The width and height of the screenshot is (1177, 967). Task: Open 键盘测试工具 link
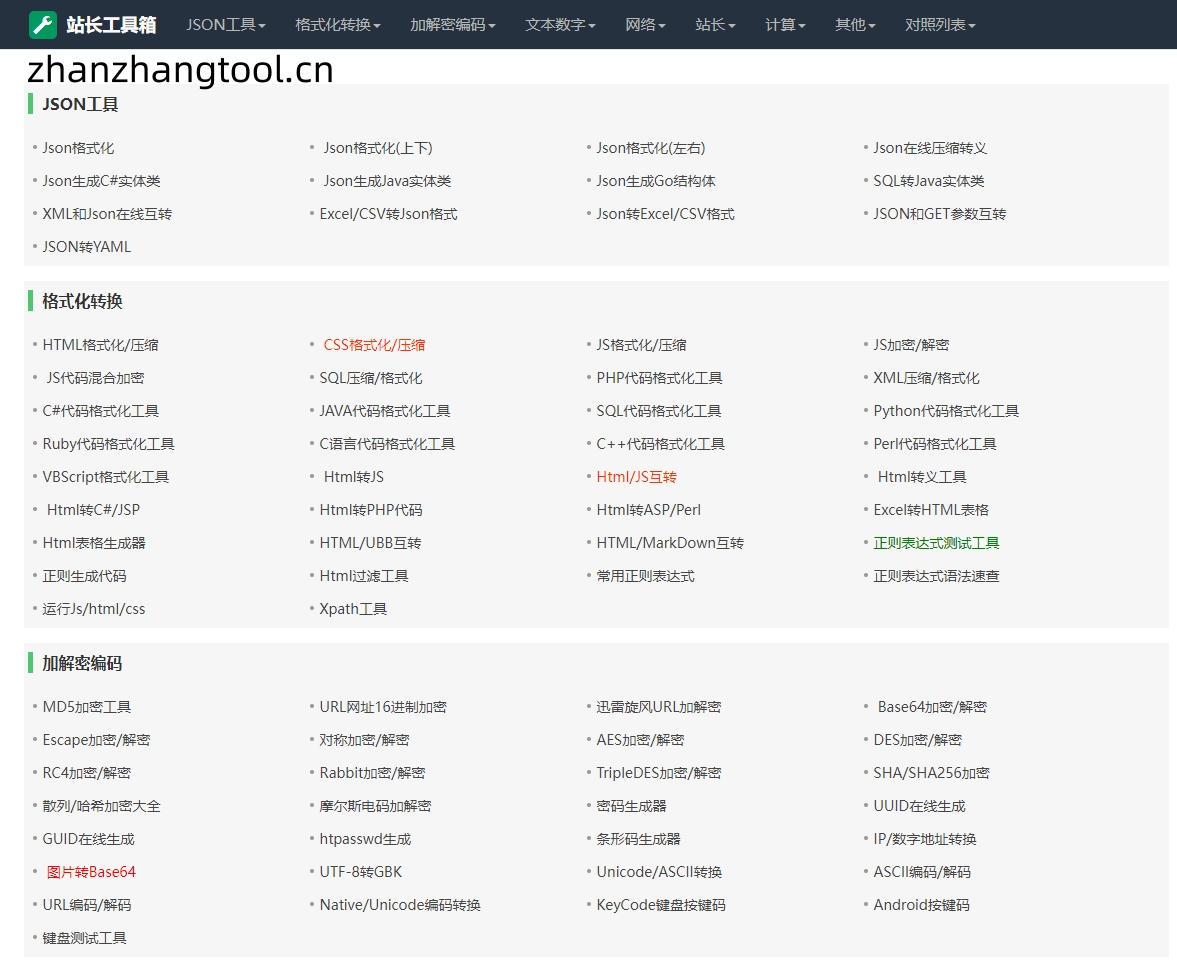tap(84, 938)
